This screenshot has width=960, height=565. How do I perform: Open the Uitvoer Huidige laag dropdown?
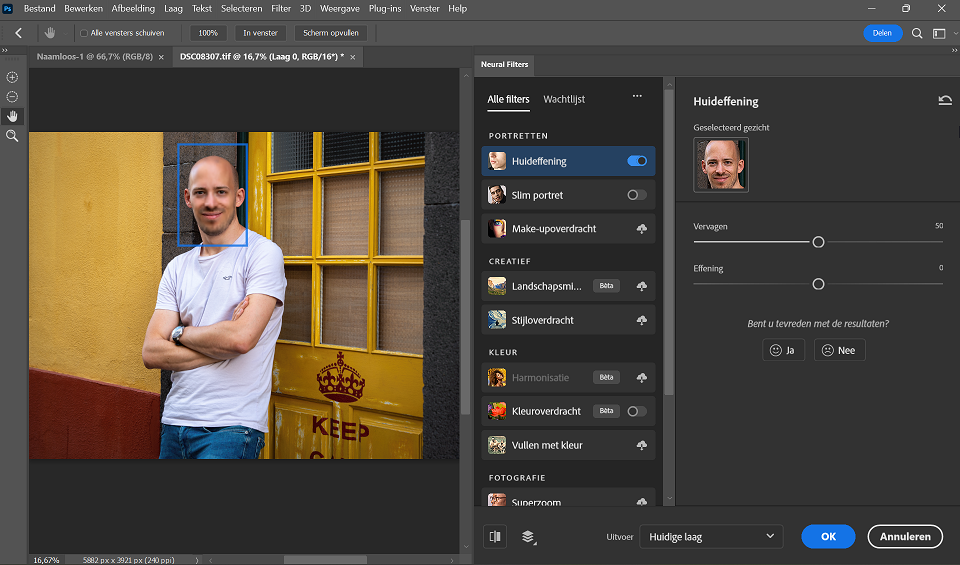point(710,537)
